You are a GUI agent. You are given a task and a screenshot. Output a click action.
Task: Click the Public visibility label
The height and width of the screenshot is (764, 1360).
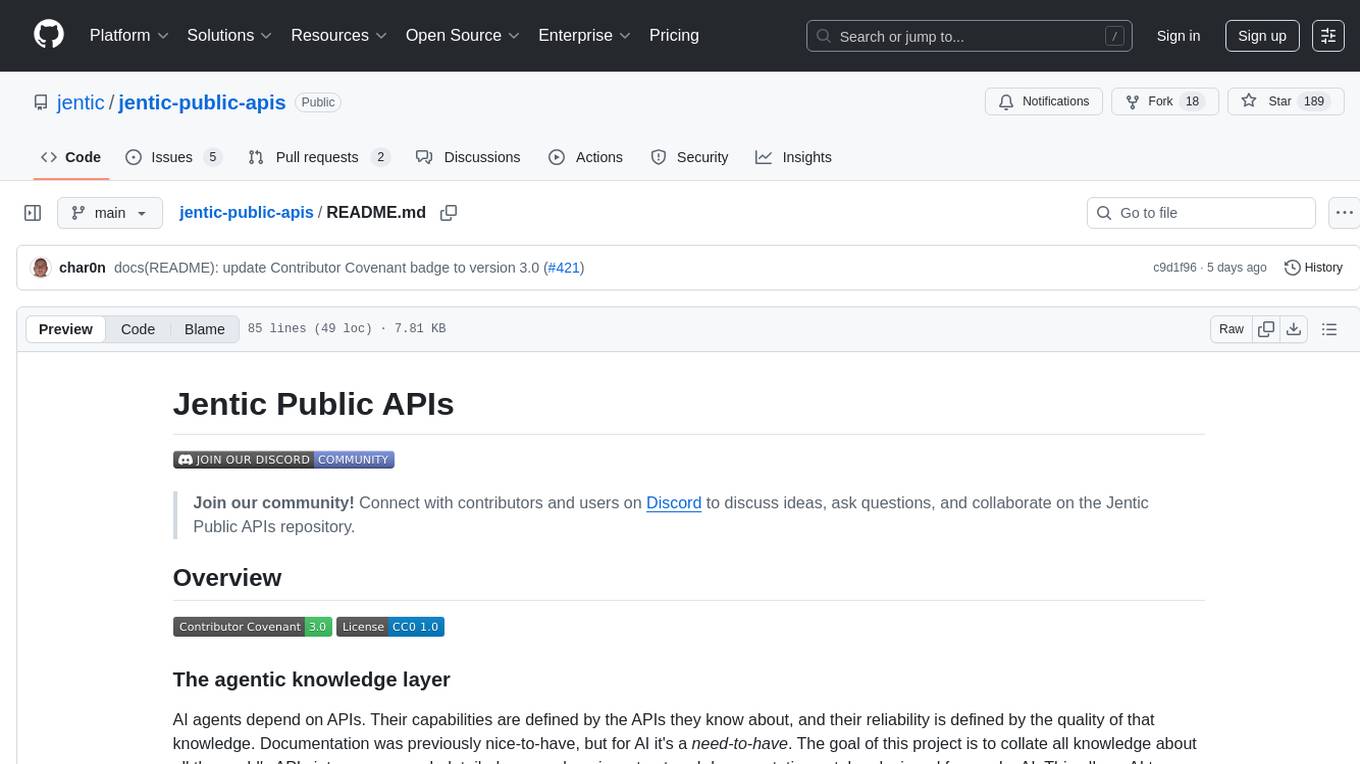pyautogui.click(x=318, y=102)
